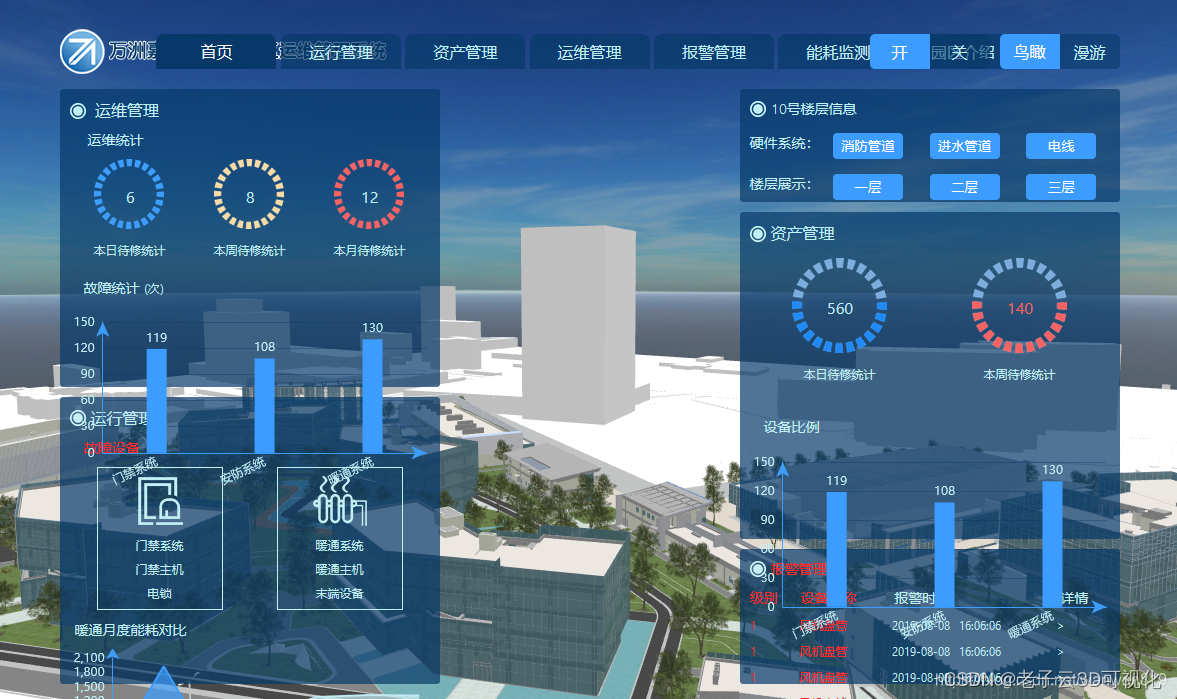1177x699 pixels.
Task: Click the 级别 column header
Action: 763,598
